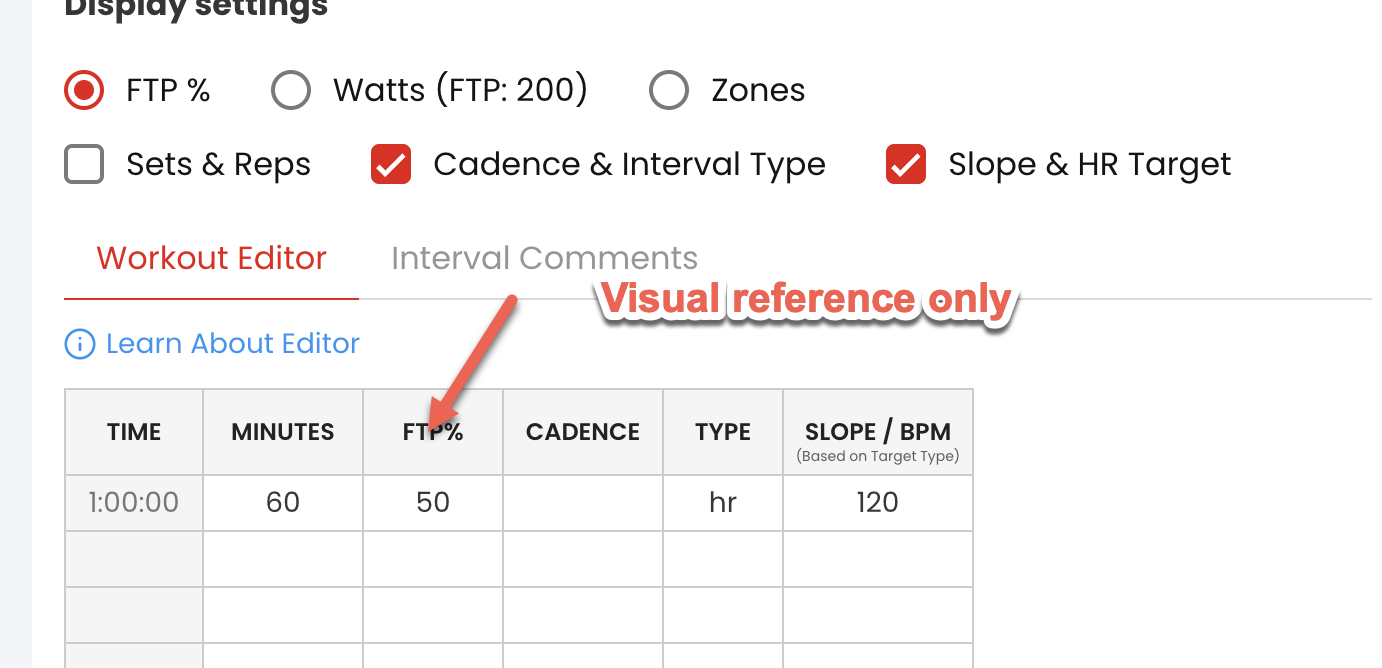The width and height of the screenshot is (1382, 668).
Task: Click the empty cadence cell in first row
Action: coord(583,502)
